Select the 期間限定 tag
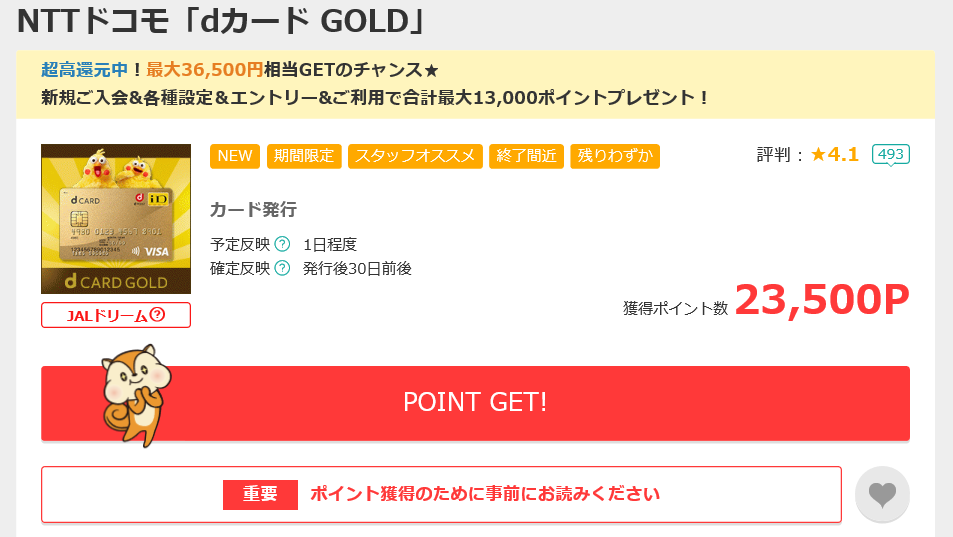This screenshot has width=953, height=537. (304, 156)
